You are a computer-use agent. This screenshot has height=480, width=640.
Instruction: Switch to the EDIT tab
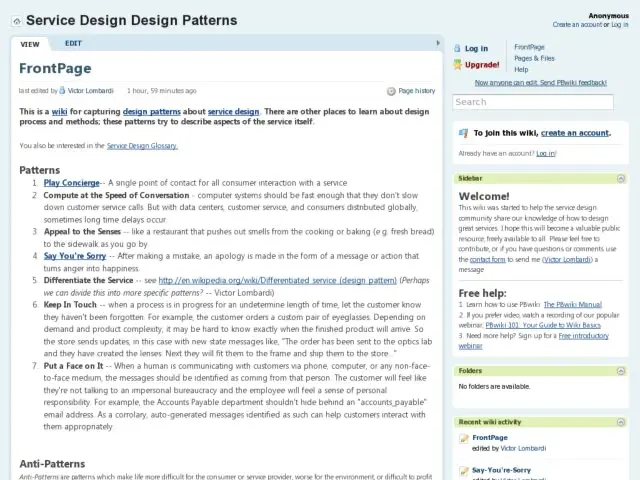pos(73,43)
